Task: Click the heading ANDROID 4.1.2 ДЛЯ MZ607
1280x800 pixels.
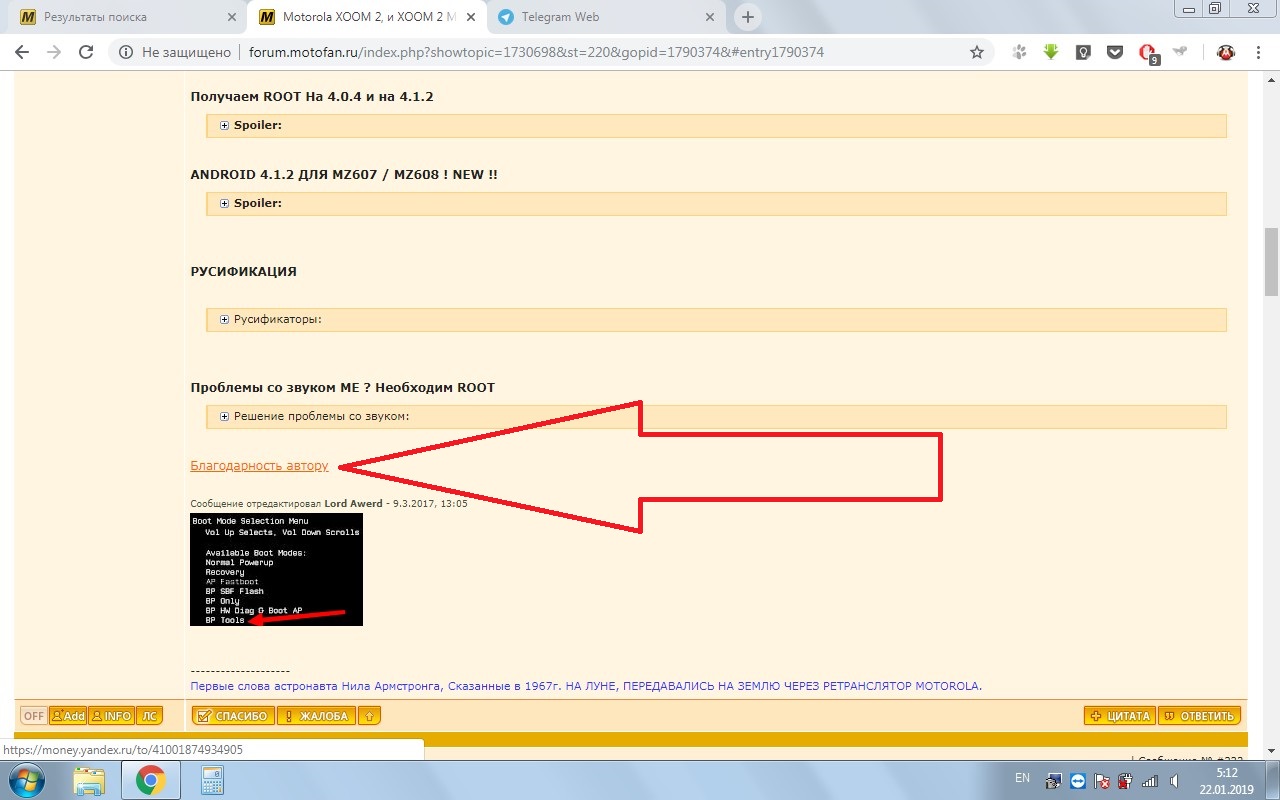Action: (x=344, y=174)
